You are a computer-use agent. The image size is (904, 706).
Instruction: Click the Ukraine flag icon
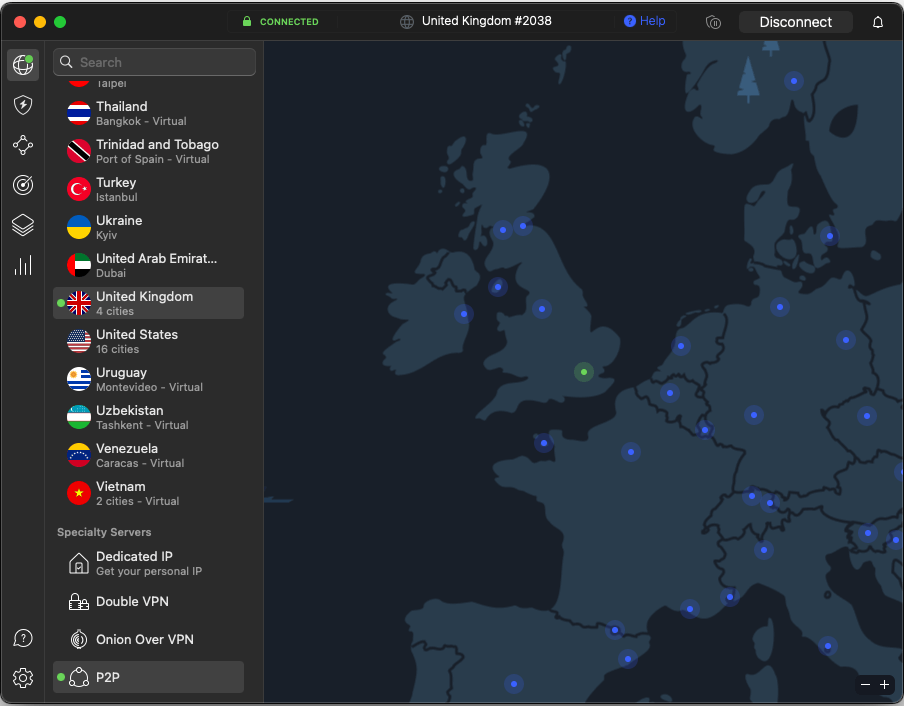point(79,227)
